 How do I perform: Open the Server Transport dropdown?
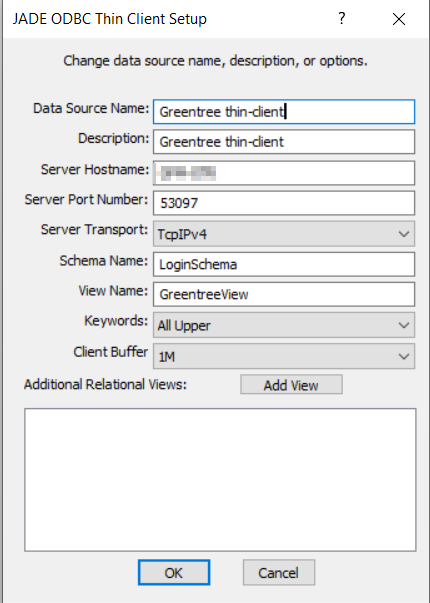point(284,233)
